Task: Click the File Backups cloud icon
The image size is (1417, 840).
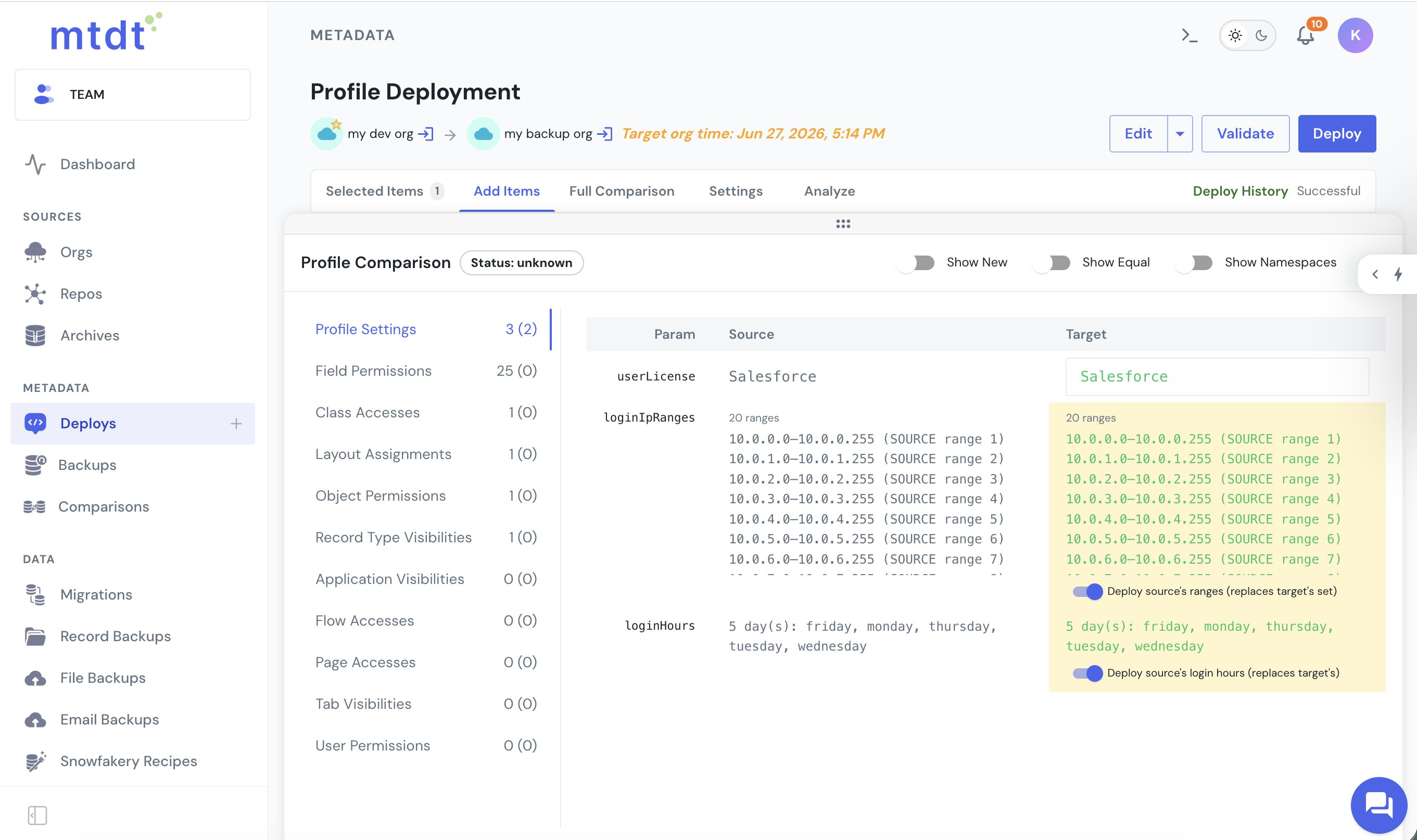Action: [x=35, y=678]
